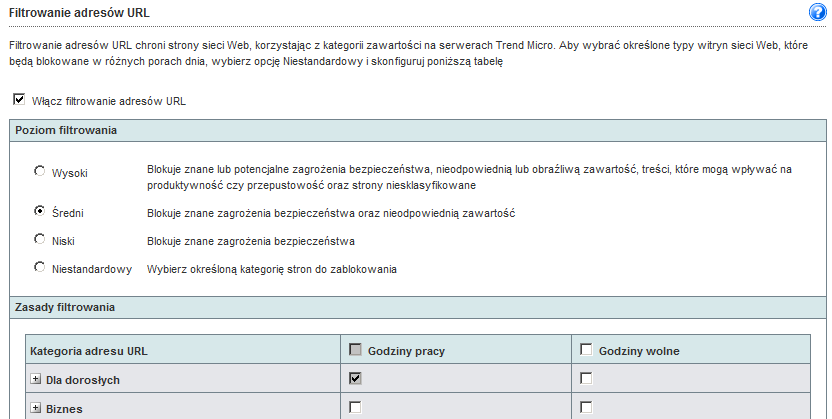Toggle the Włącz filtrowanie adresów URL checkbox

[19, 99]
